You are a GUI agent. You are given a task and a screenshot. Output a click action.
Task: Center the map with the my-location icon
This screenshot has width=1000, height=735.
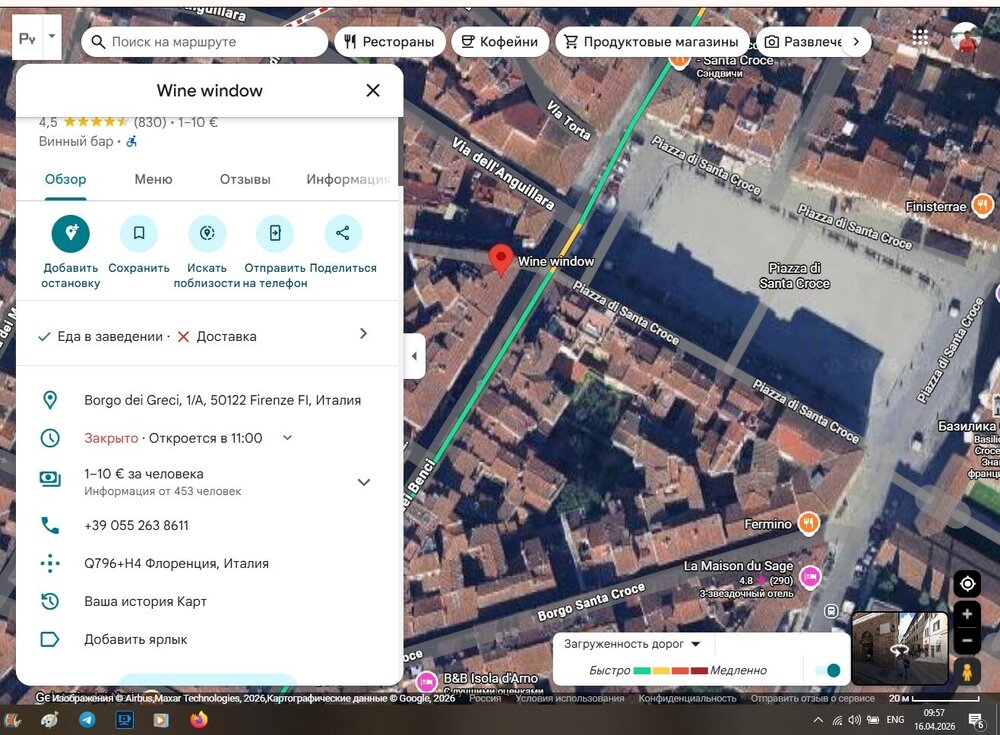[x=967, y=584]
